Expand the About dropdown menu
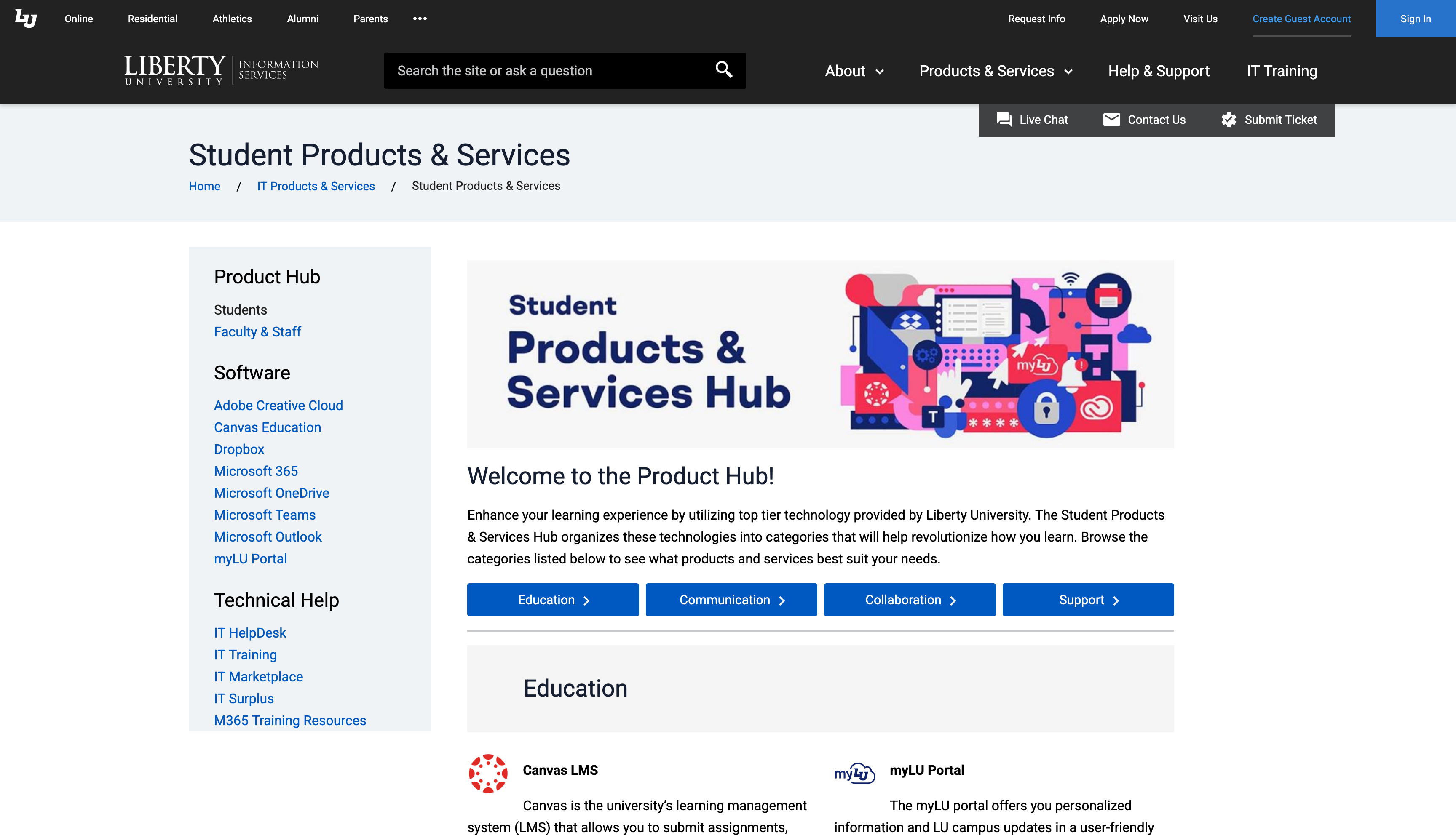The width and height of the screenshot is (1456, 838). pyautogui.click(x=854, y=71)
